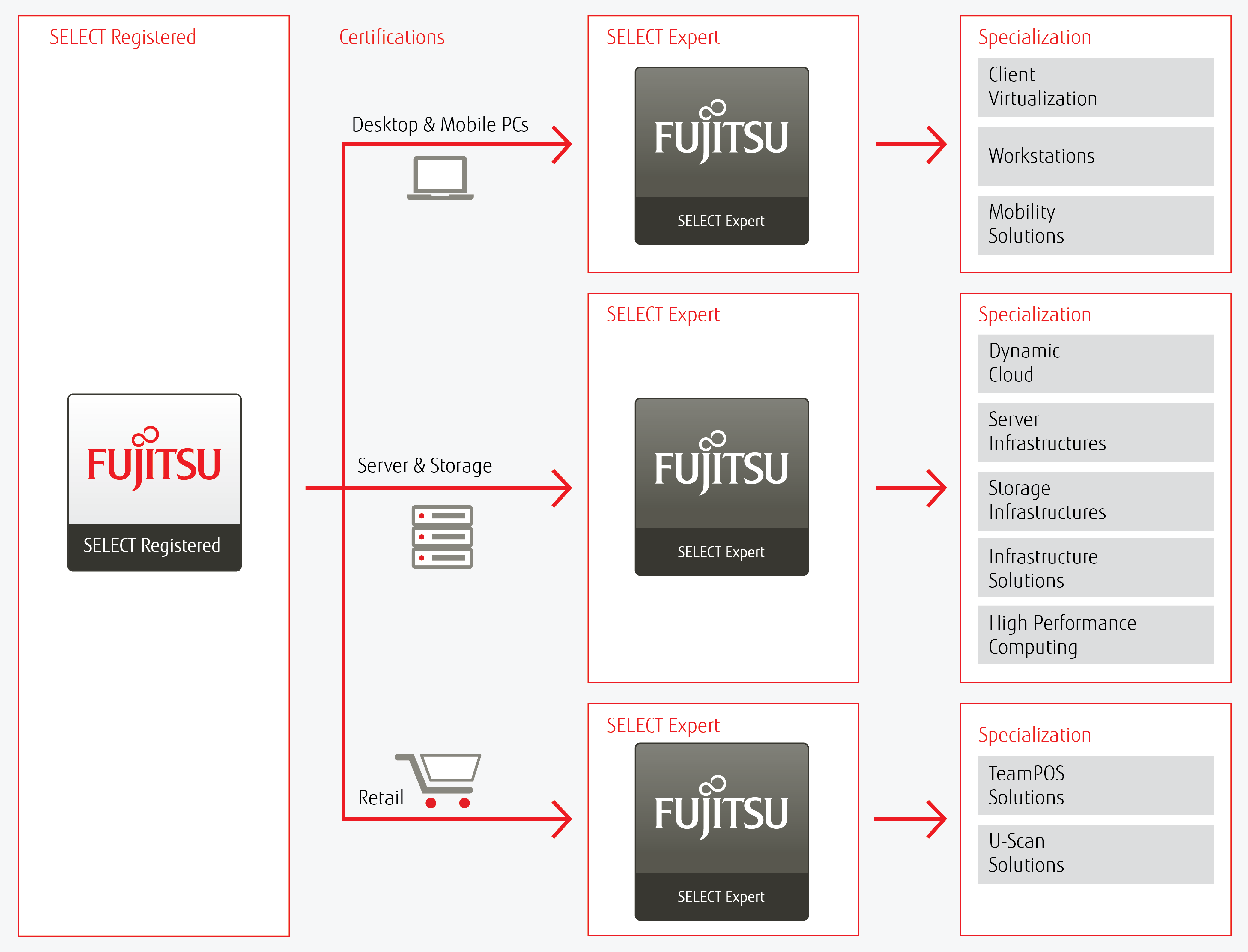Click the shopping cart icon beside Retail

438,780
